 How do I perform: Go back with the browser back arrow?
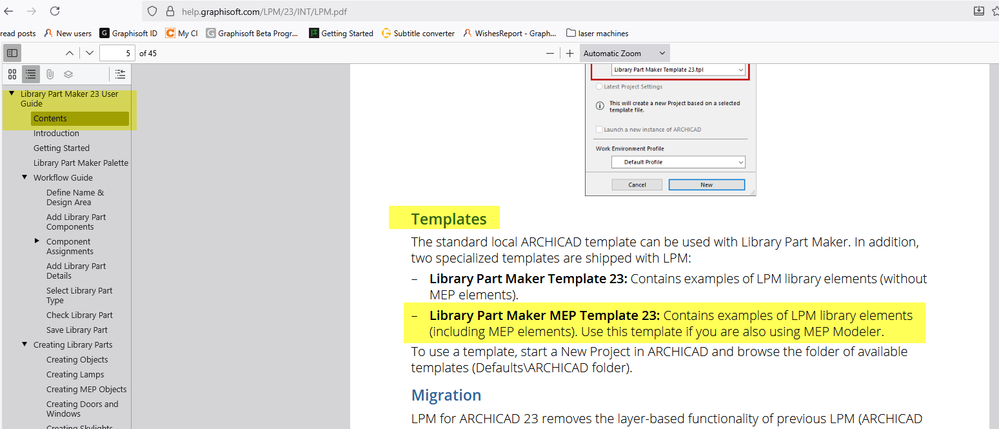[9, 11]
